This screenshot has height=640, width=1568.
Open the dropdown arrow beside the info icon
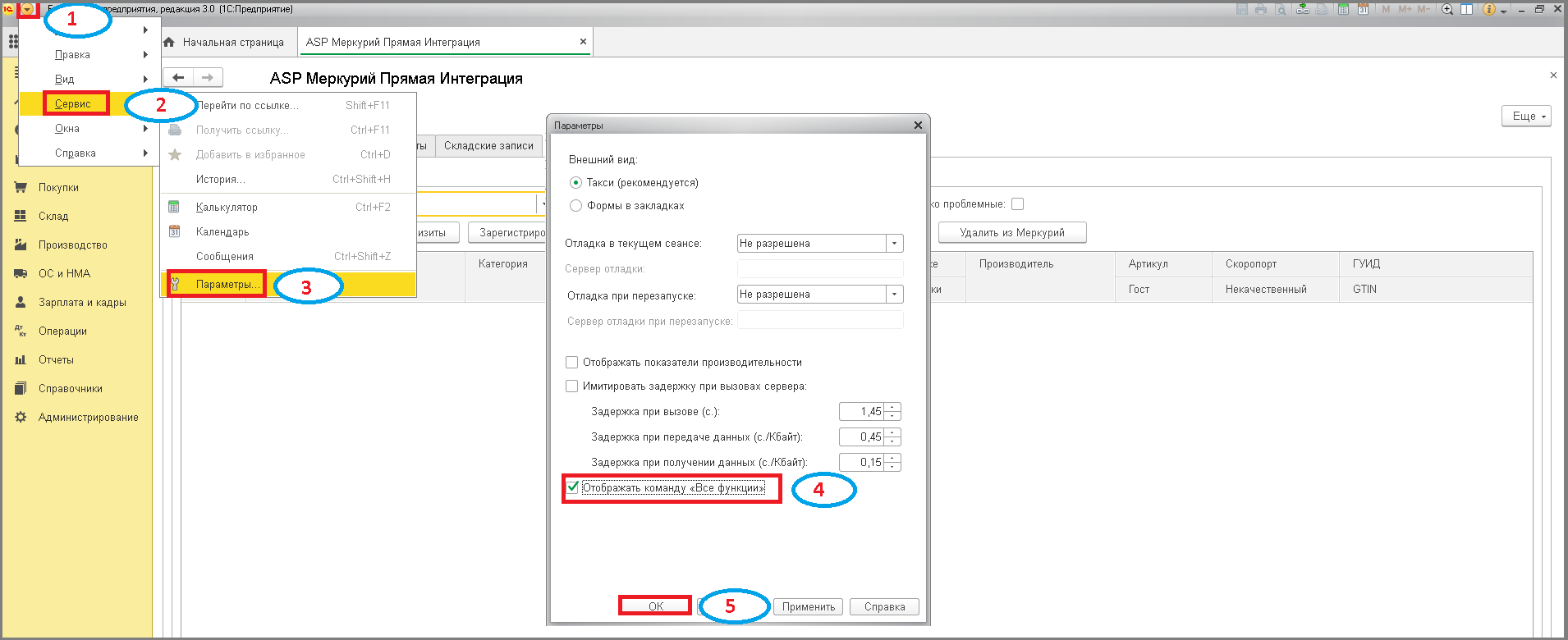pyautogui.click(x=1504, y=11)
